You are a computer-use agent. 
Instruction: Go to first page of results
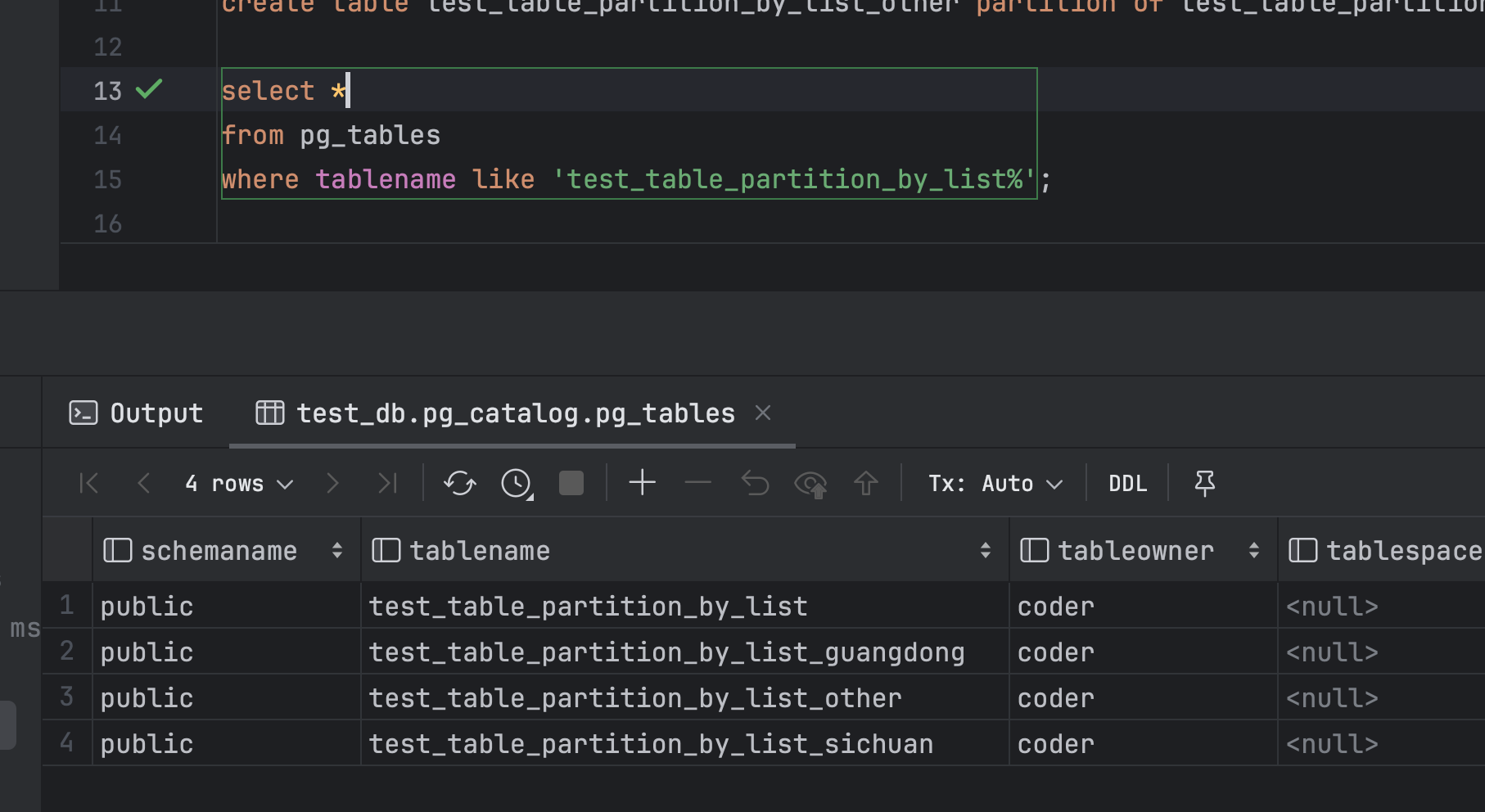(89, 484)
